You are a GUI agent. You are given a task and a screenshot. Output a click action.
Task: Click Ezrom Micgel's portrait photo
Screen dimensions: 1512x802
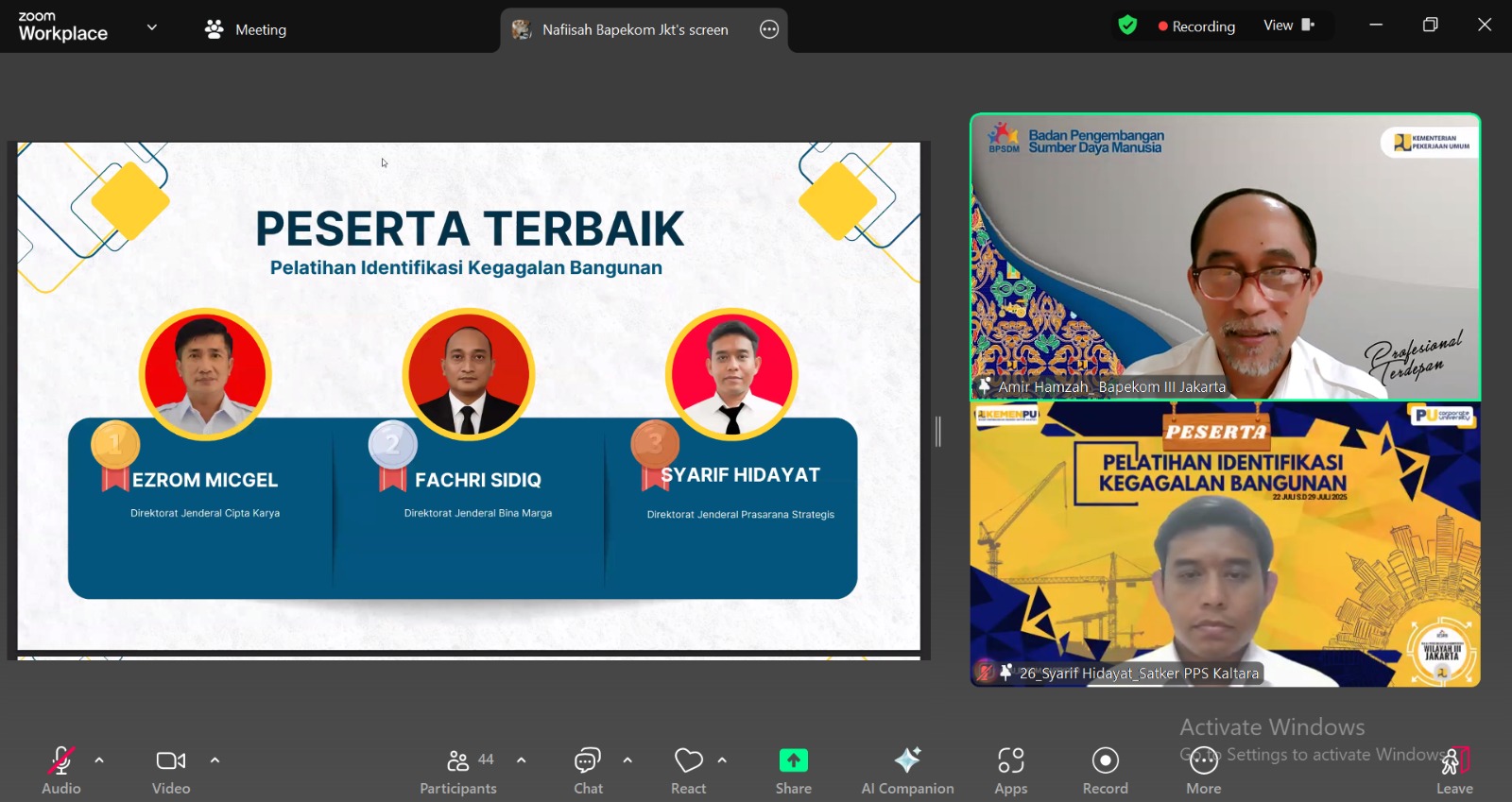coord(205,374)
